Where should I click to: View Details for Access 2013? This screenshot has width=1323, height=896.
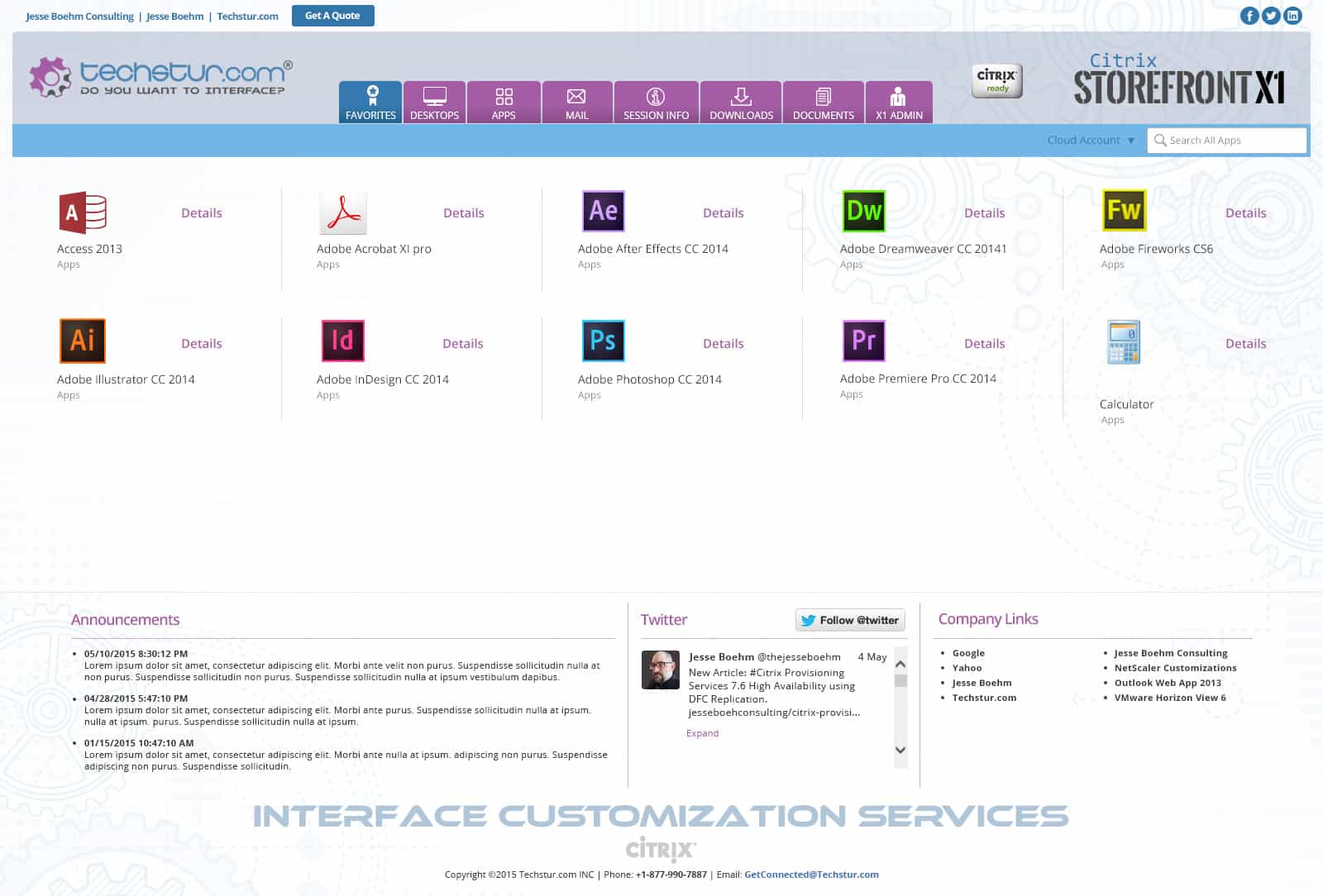(202, 213)
